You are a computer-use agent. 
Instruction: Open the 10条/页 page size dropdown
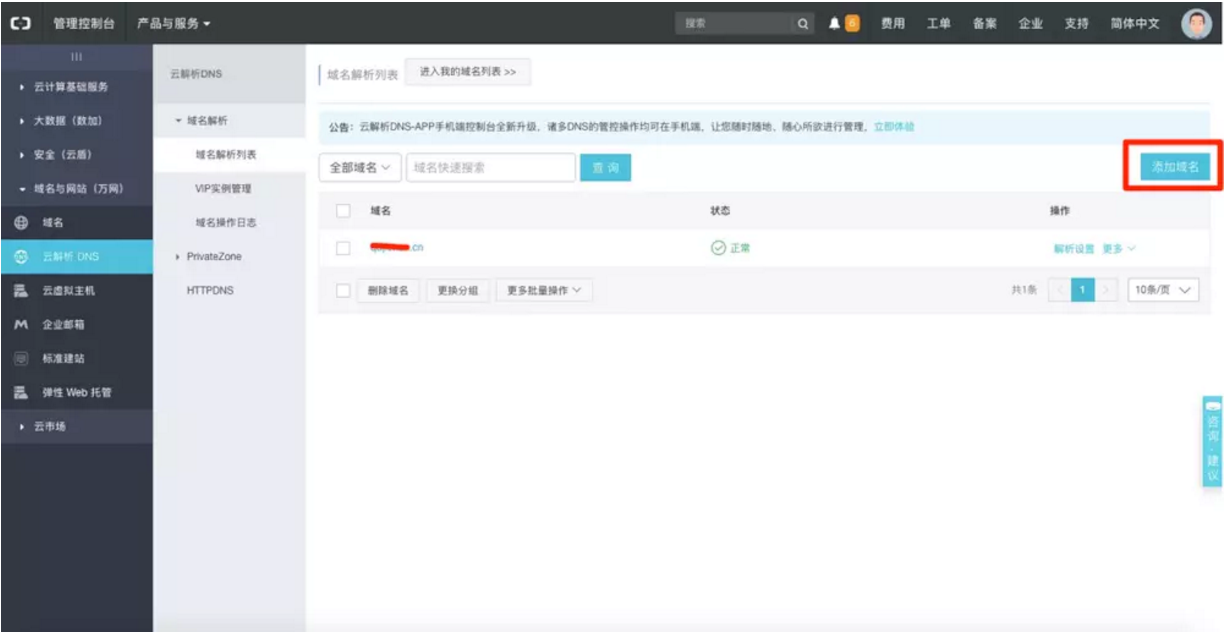(x=1163, y=290)
